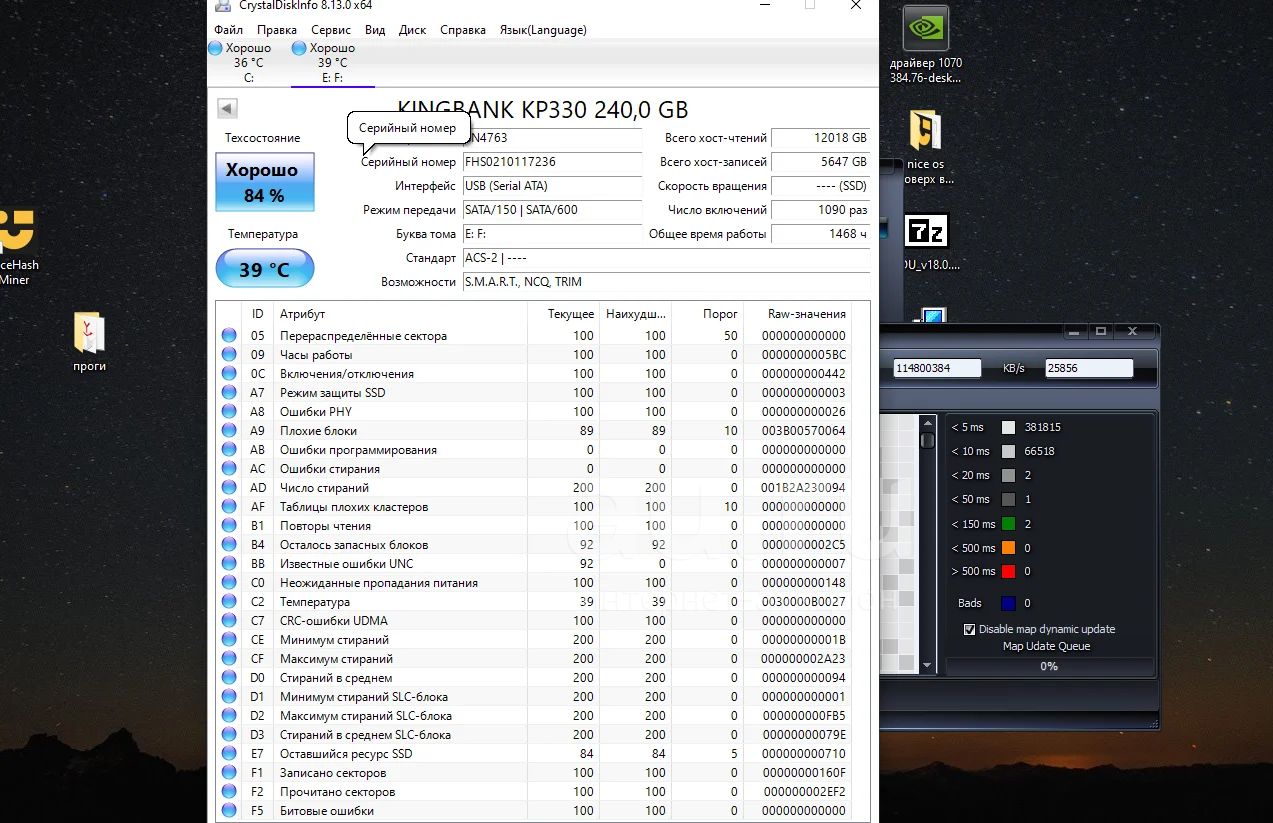Image resolution: width=1273 pixels, height=823 pixels.
Task: Select the orb for Таблицы плохих кластеров
Action: point(230,507)
